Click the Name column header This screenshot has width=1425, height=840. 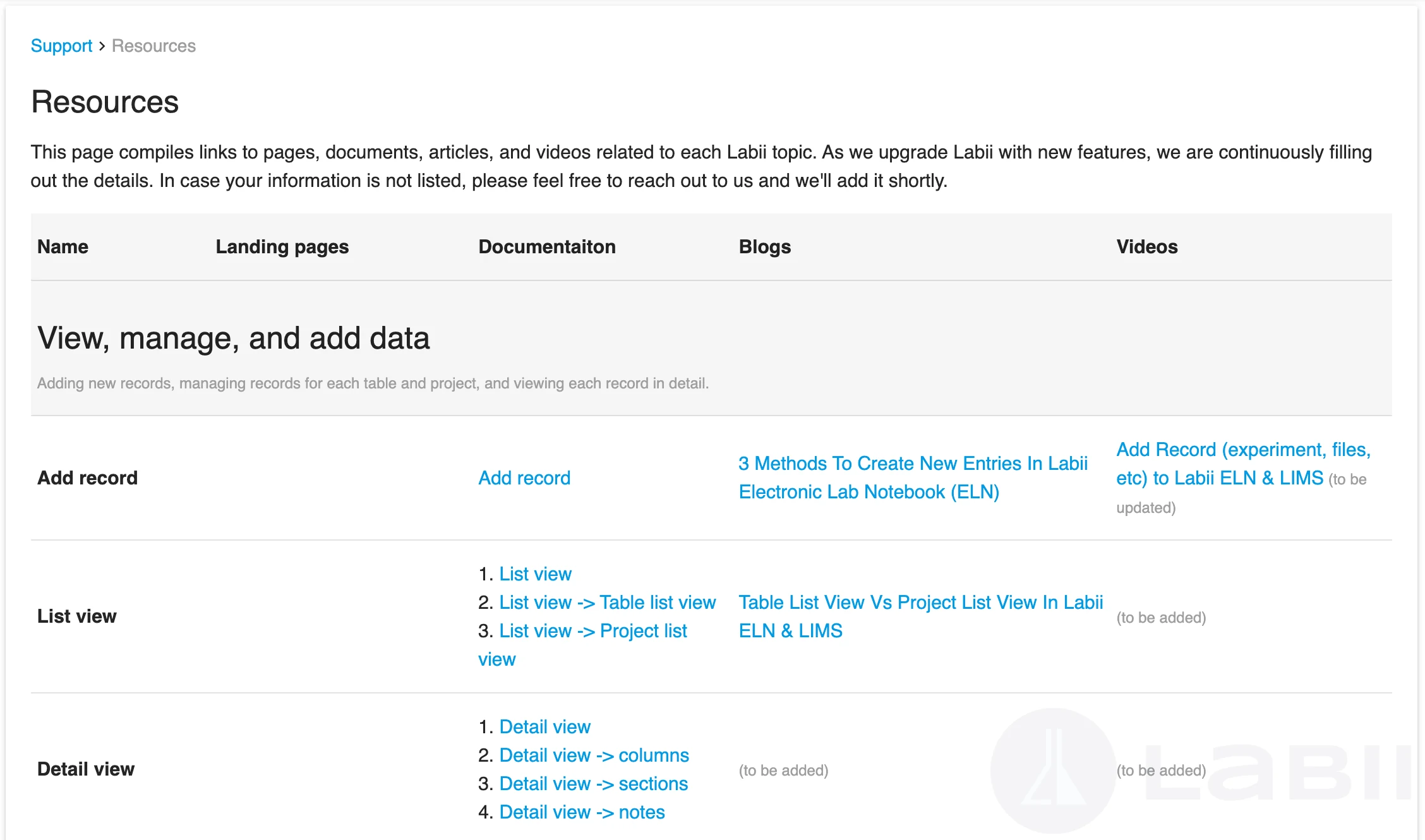coord(63,246)
